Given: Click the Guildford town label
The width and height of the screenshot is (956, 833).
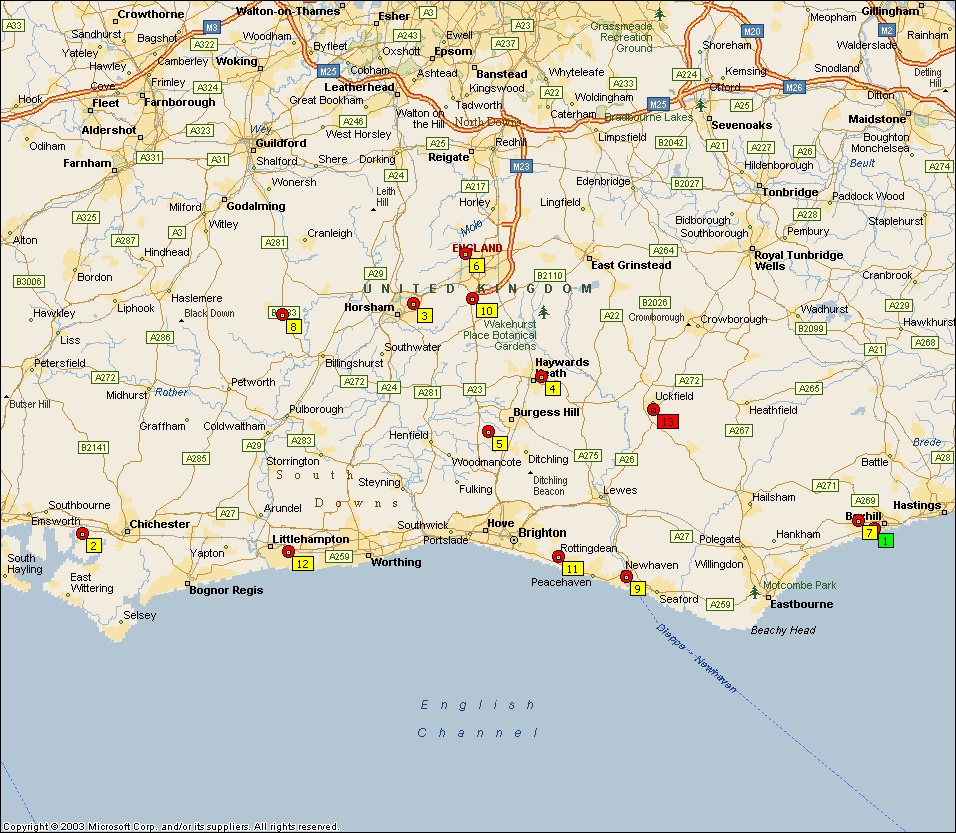Looking at the screenshot, I should 280,143.
